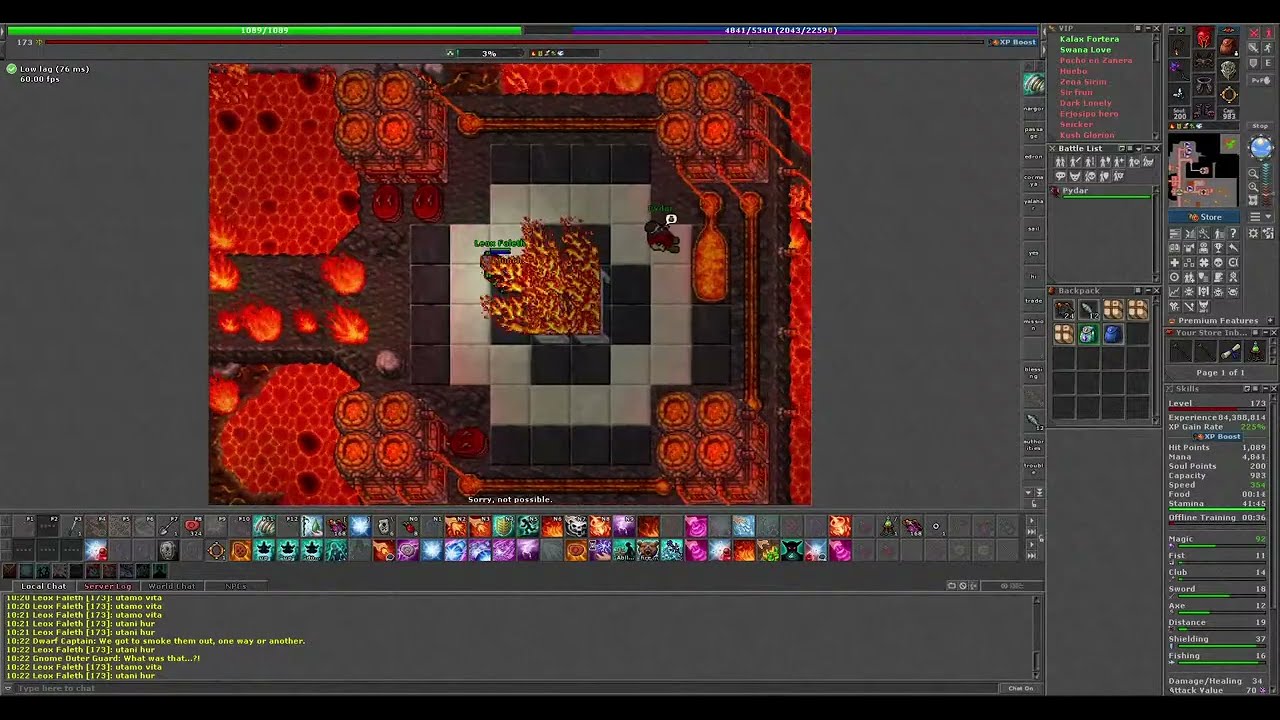
Task: Click the backpack equipment slot
Action: 1229,48
